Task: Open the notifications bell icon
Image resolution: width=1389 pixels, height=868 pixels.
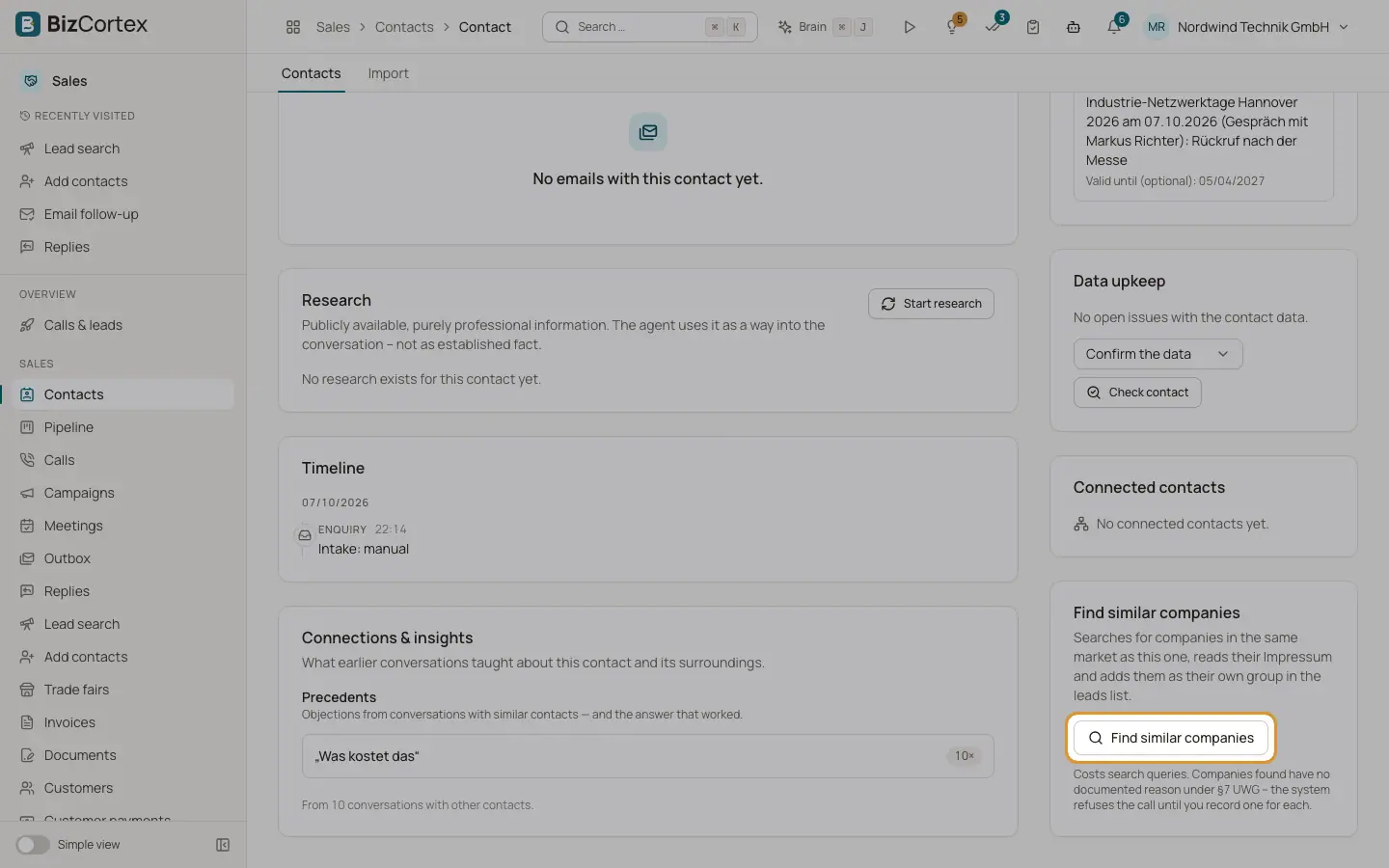Action: [x=1114, y=27]
